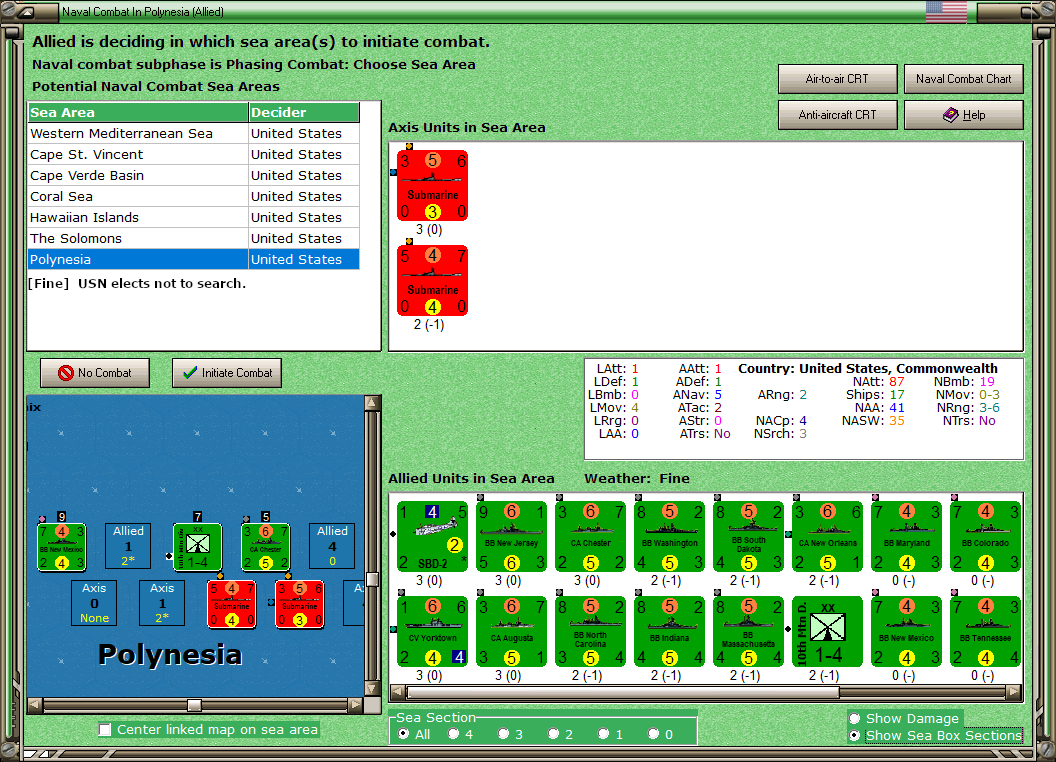The image size is (1056, 762).
Task: Select sea section 4 radio button
Action: (453, 734)
